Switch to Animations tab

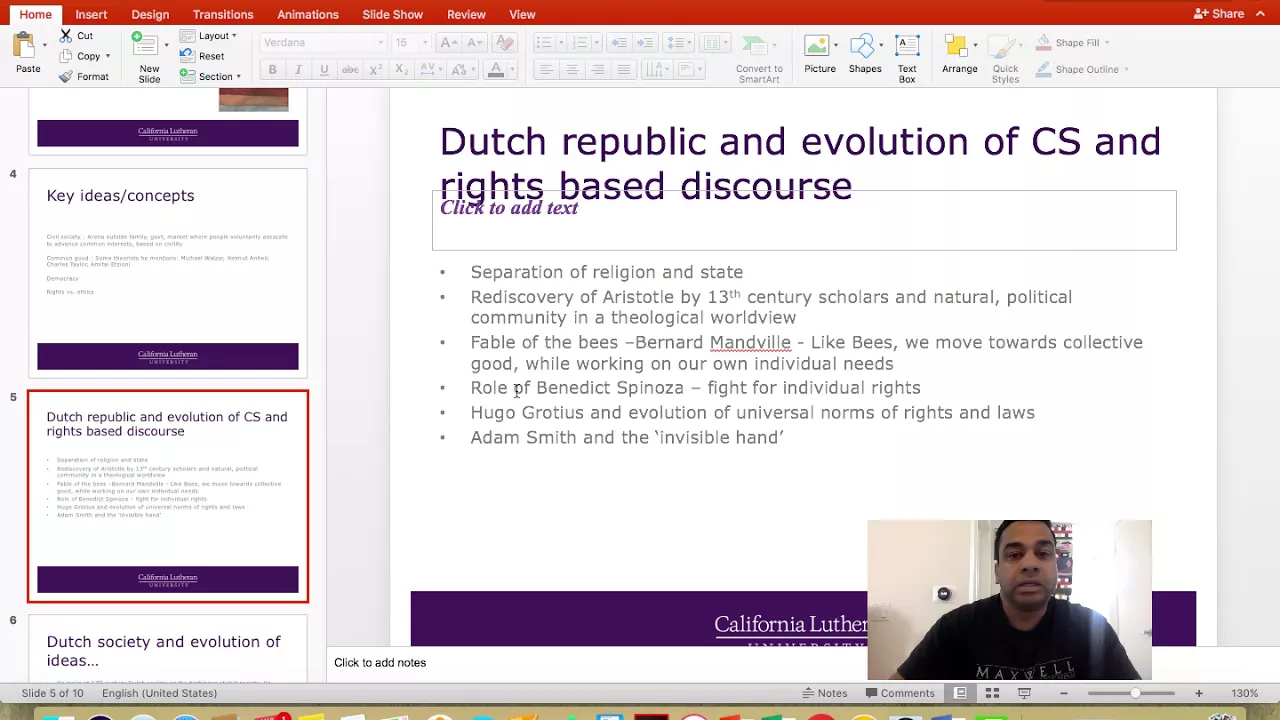point(308,14)
